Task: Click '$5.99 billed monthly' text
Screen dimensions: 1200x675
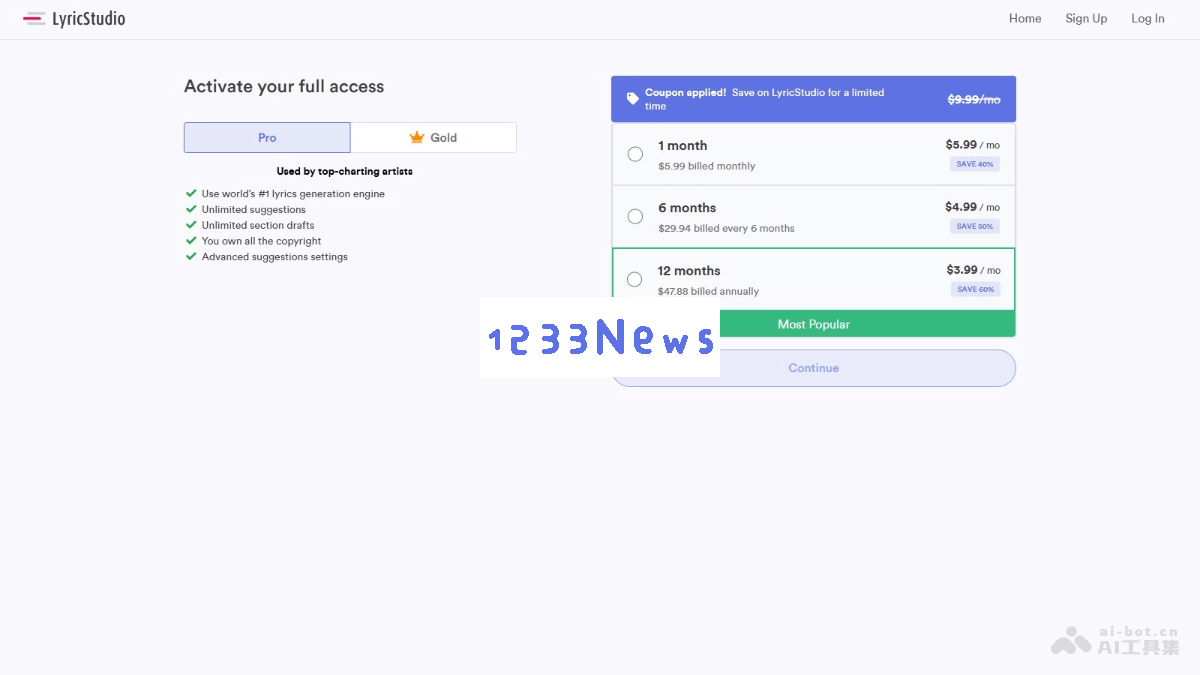Action: (x=707, y=166)
